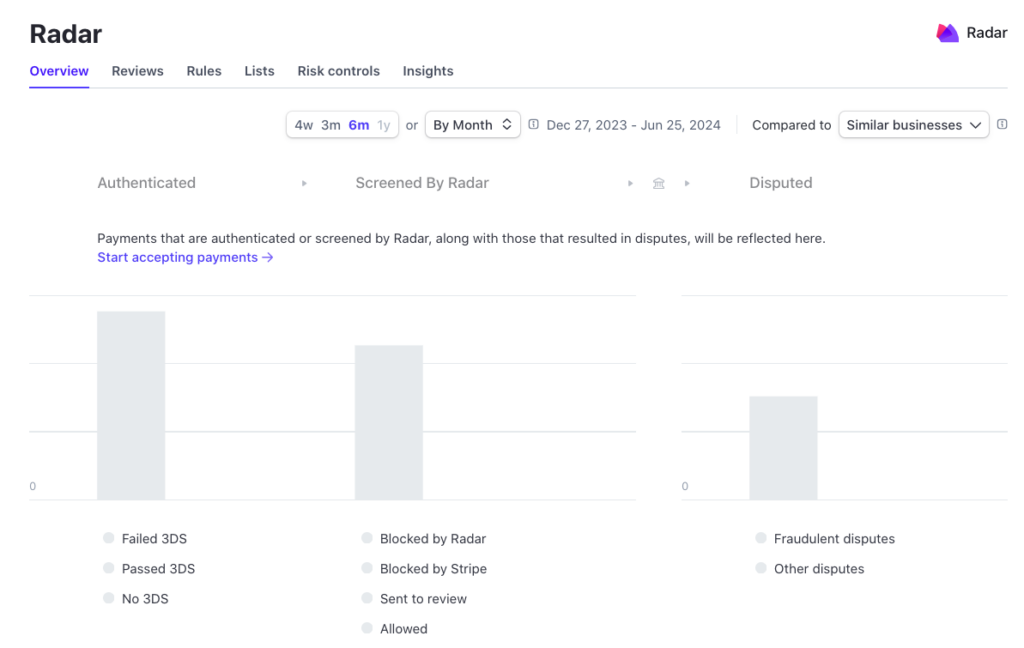Click the Authenticated chart gray bar
Viewport: 1024px width, 648px height.
(x=131, y=405)
